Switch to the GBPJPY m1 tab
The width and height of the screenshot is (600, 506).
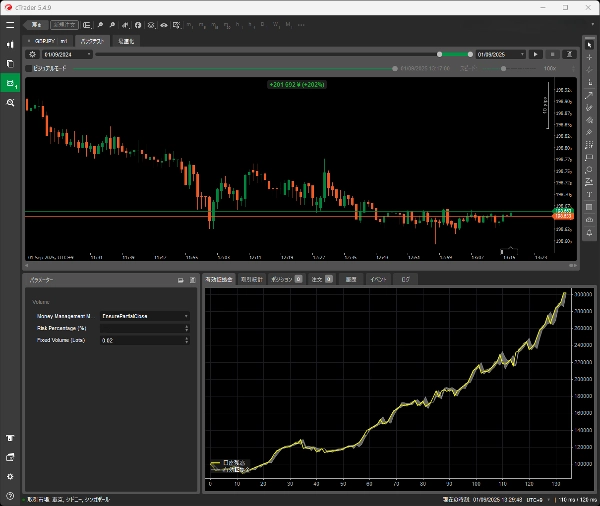49,41
